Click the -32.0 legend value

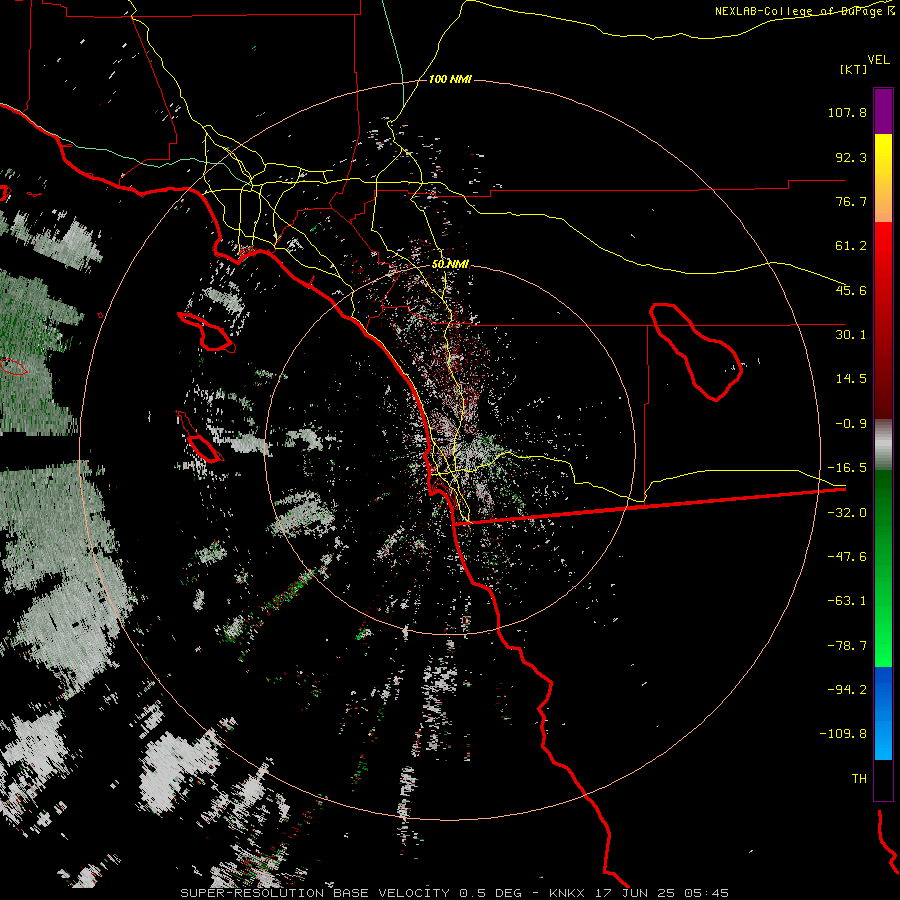pos(847,513)
